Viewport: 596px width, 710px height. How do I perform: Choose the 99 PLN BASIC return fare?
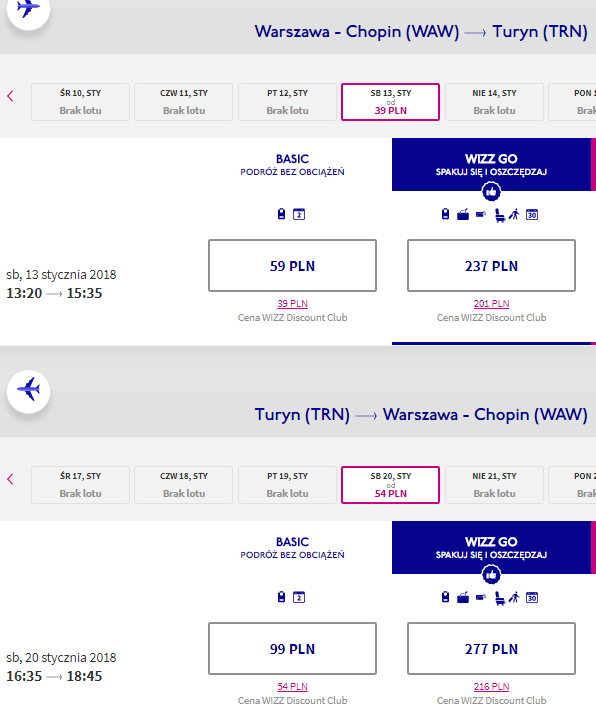point(292,649)
